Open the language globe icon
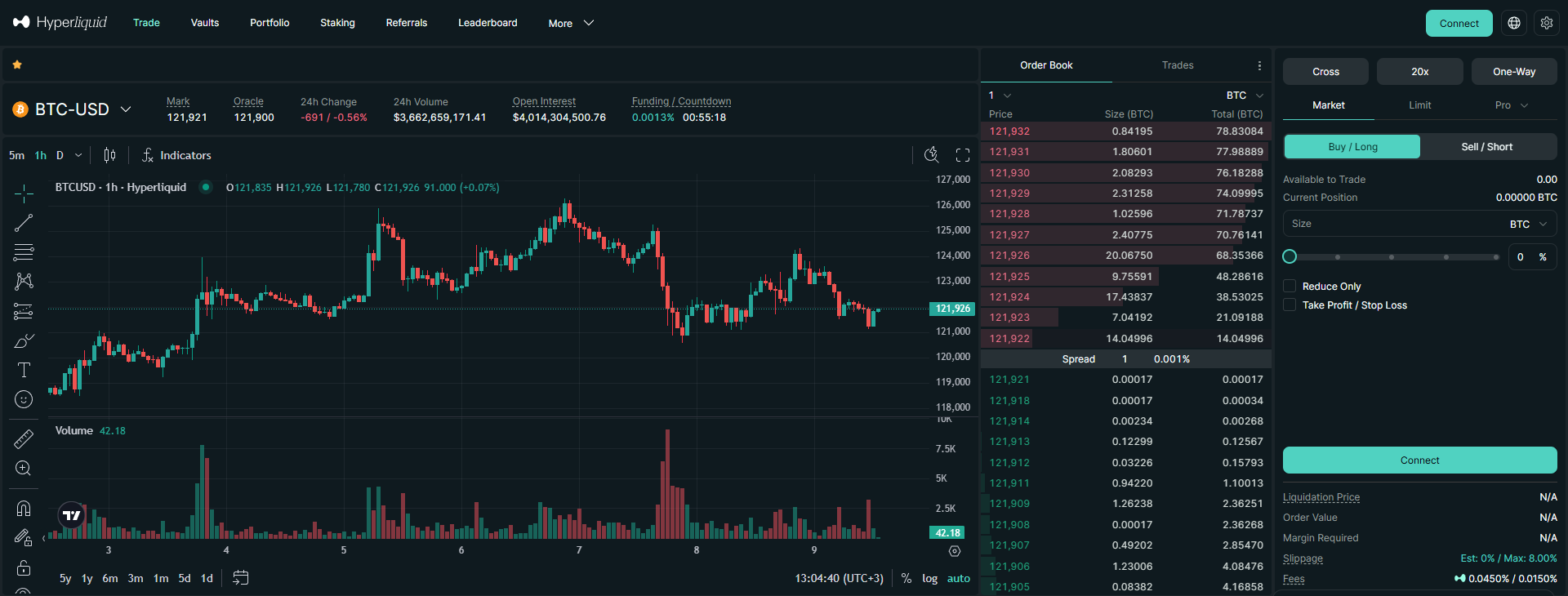The height and width of the screenshot is (596, 1568). [x=1514, y=23]
